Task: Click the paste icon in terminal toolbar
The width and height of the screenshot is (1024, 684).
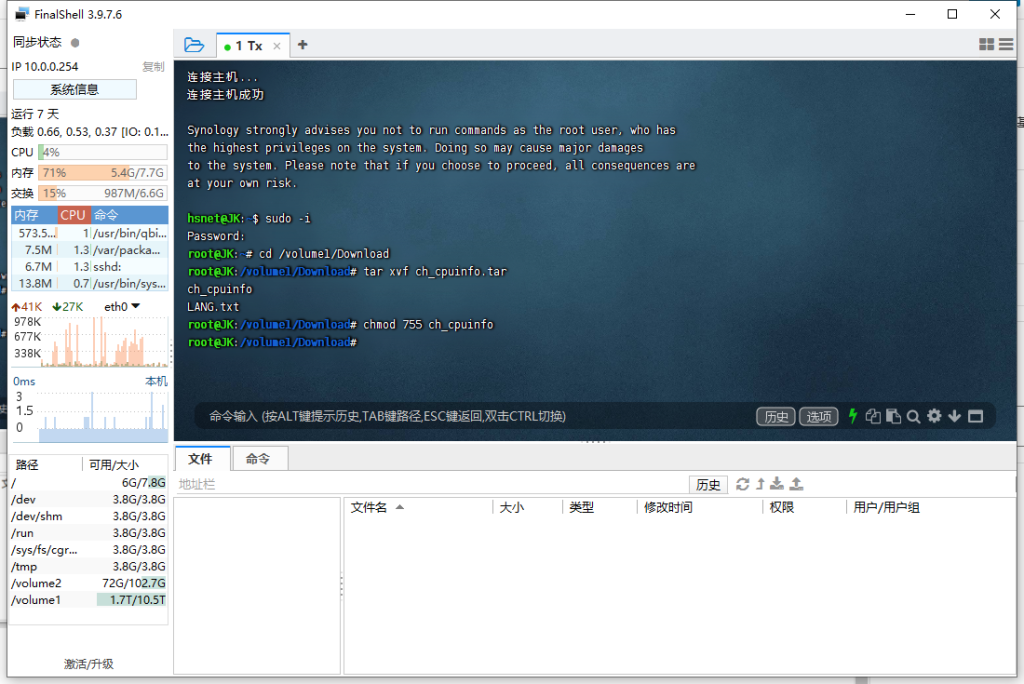Action: (x=893, y=416)
